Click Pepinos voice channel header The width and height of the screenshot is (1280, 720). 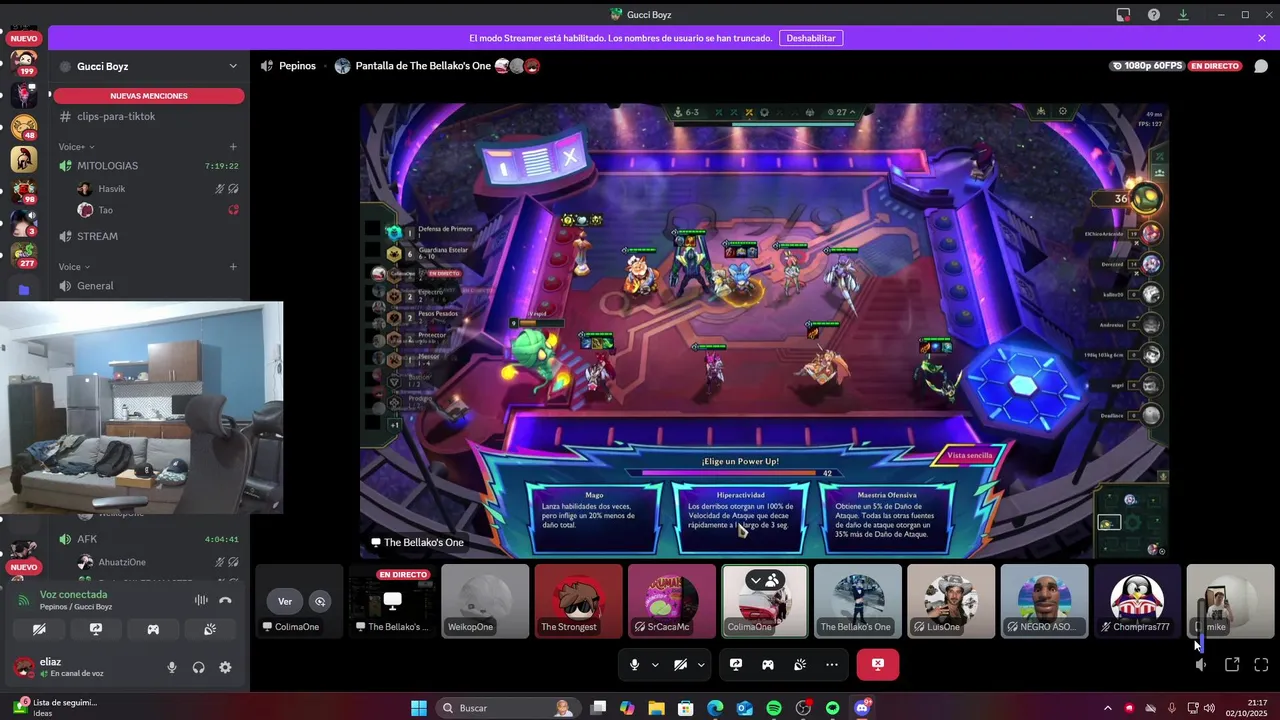point(288,66)
